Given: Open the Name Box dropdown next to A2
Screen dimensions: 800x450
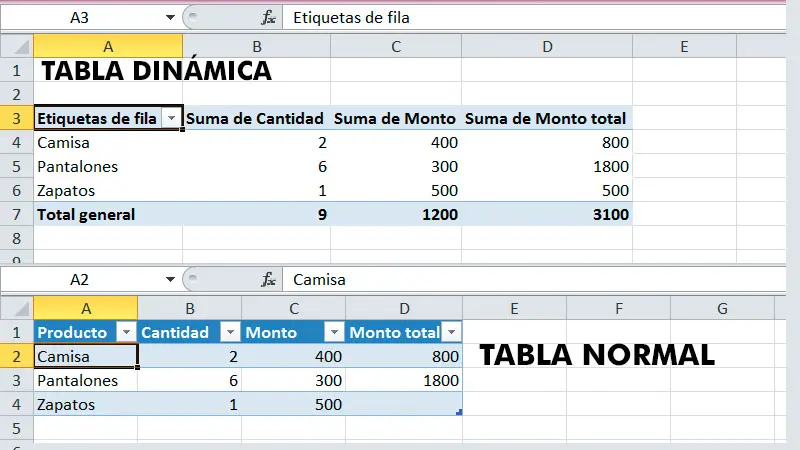Looking at the screenshot, I should pos(170,280).
